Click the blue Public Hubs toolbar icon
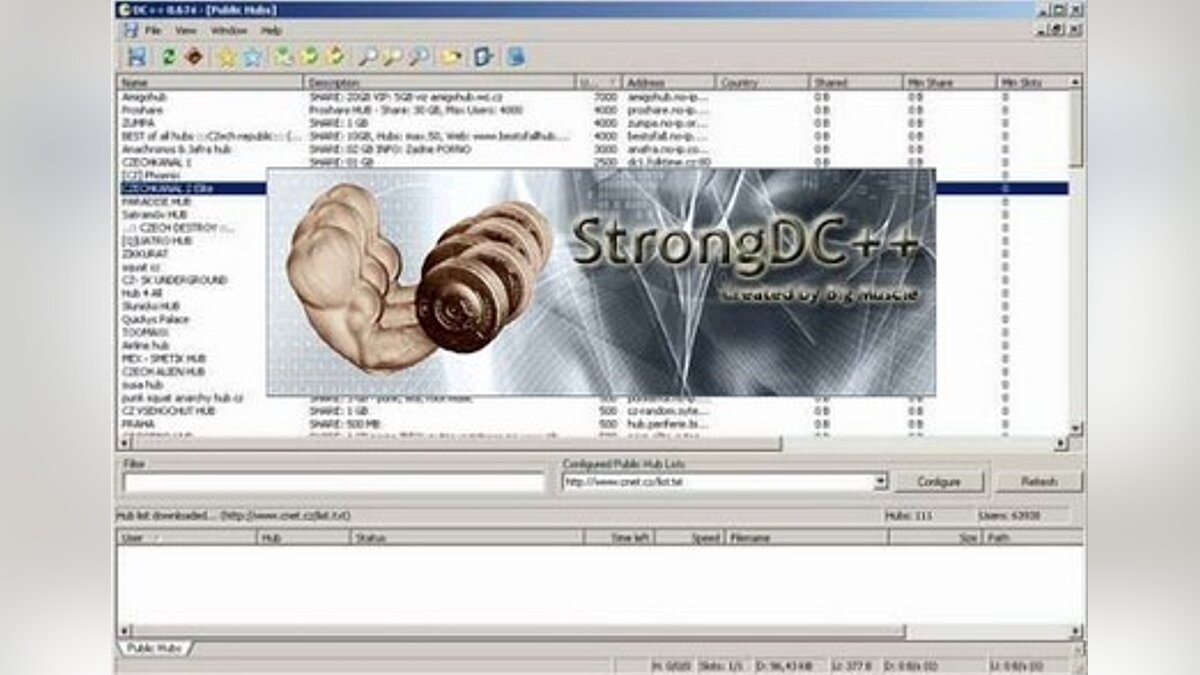1200x675 pixels. click(x=136, y=57)
